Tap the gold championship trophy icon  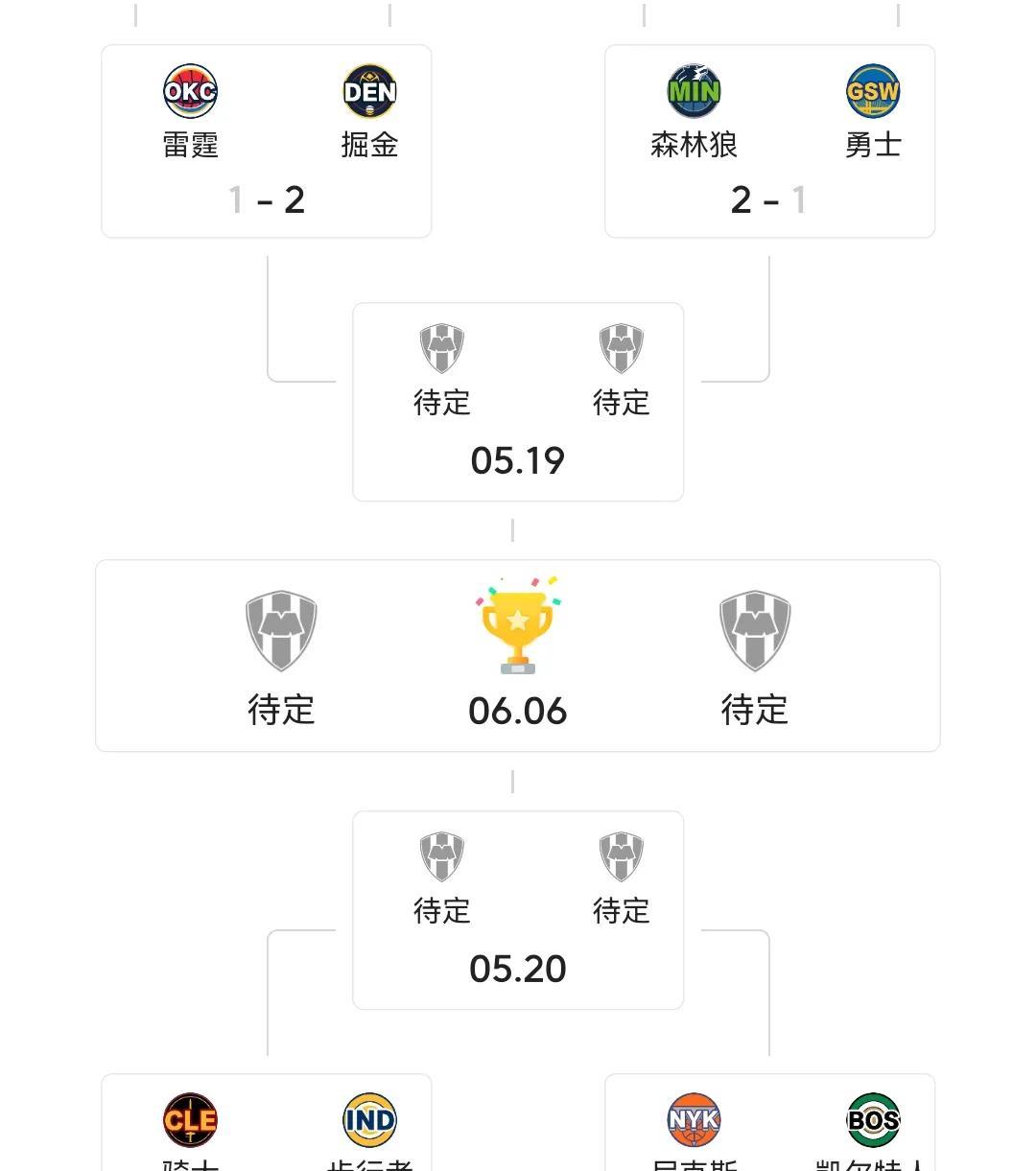pos(518,625)
